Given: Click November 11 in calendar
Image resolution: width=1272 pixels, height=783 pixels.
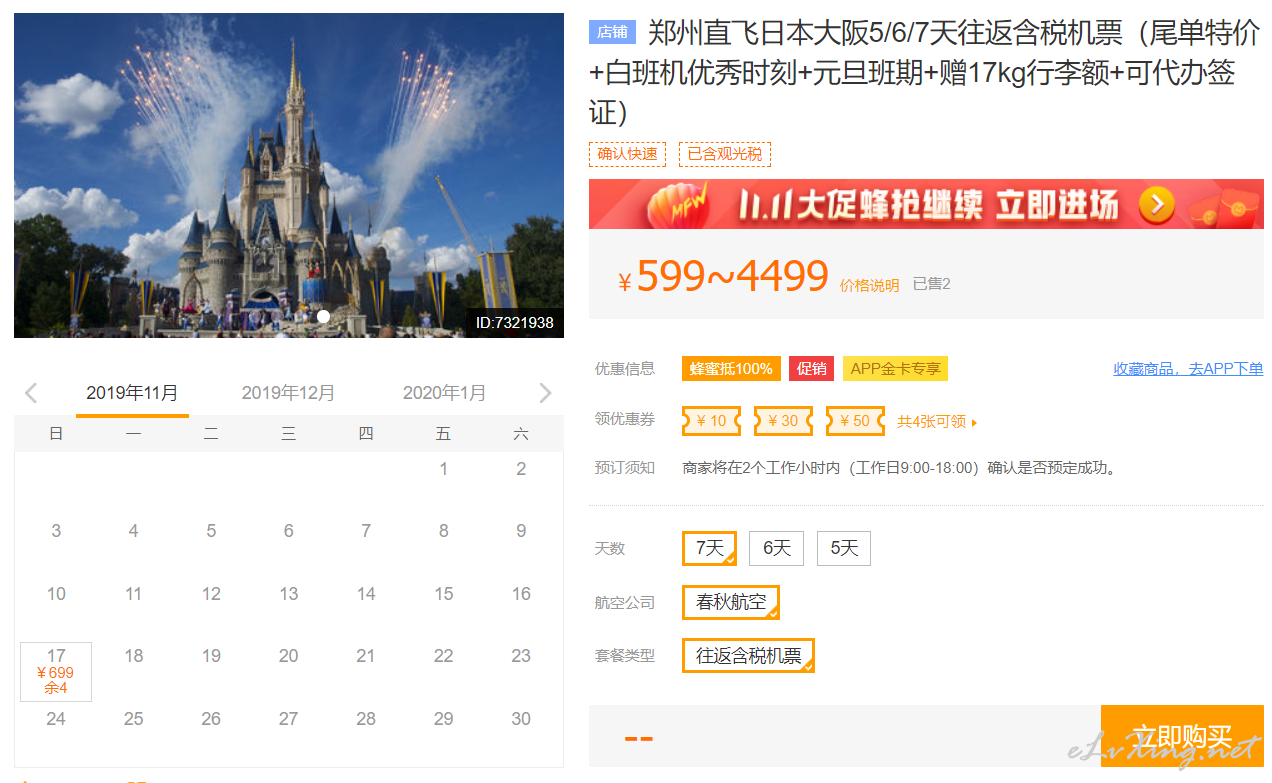Looking at the screenshot, I should 133,594.
